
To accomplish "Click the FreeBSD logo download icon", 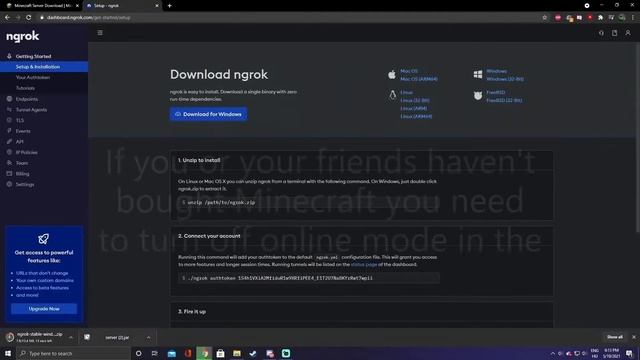I will (x=478, y=96).
